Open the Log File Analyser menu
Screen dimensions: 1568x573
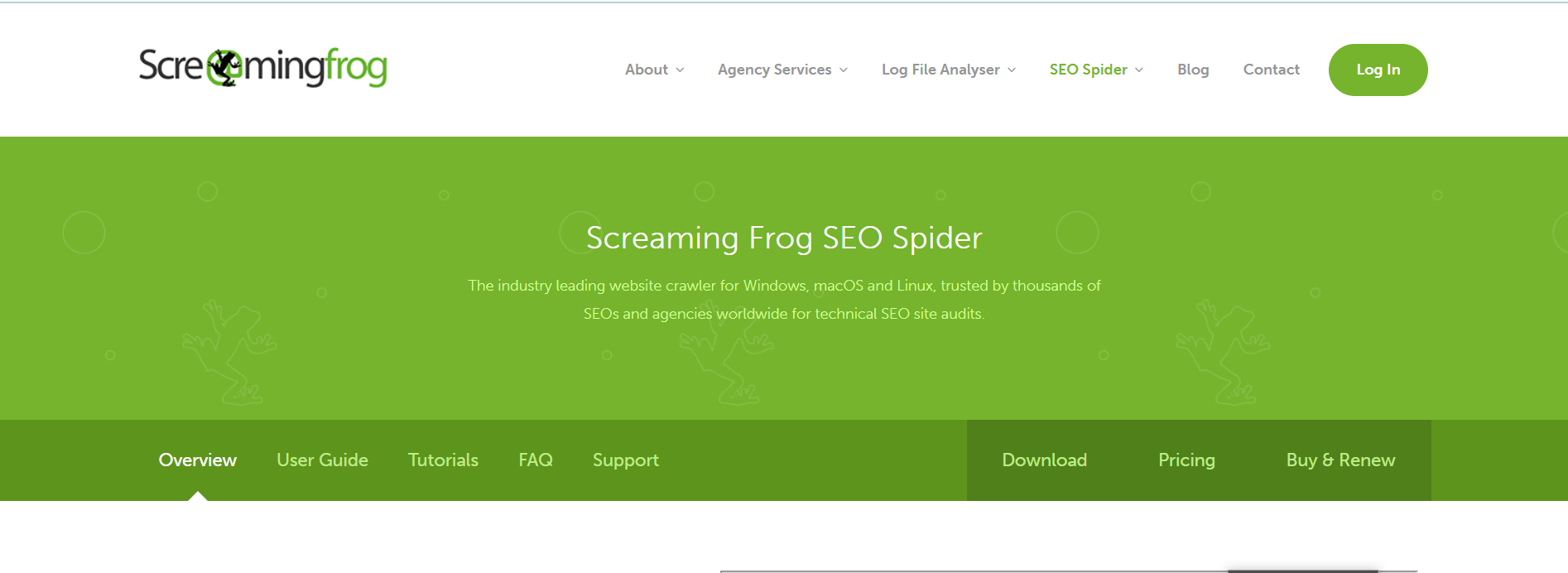coord(940,70)
